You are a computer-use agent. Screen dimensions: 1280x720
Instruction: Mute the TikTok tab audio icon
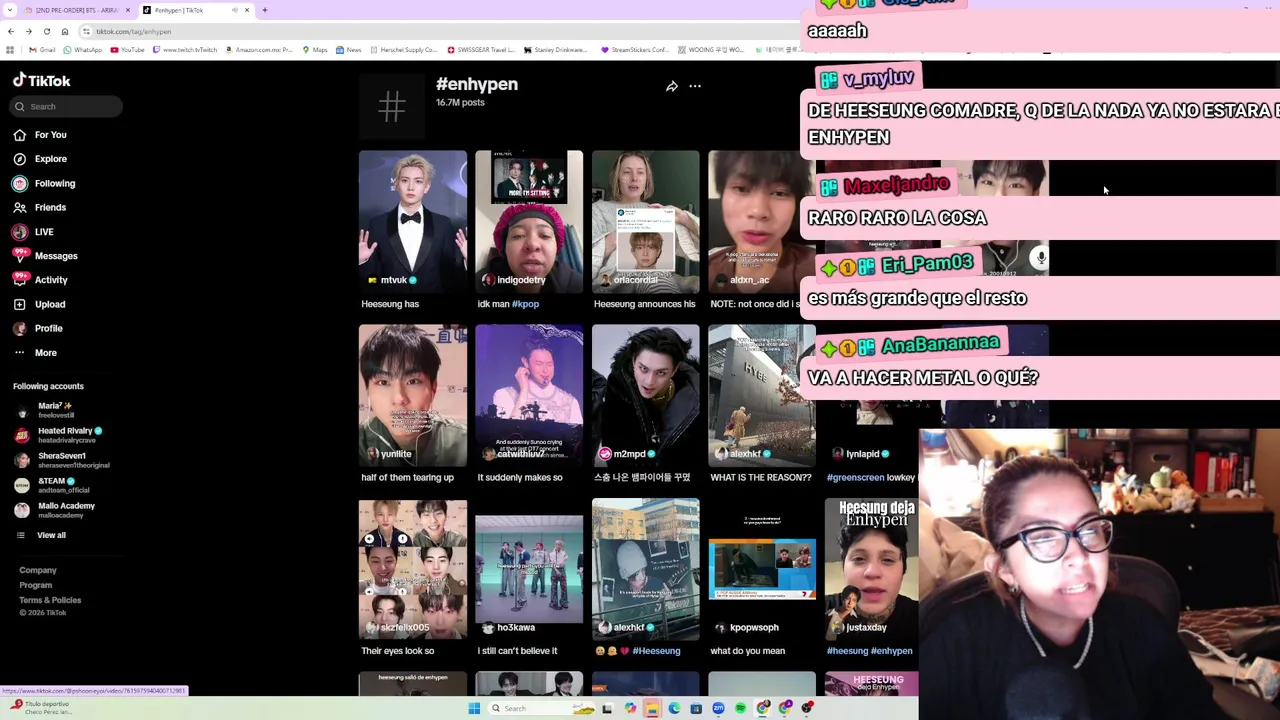click(x=235, y=10)
